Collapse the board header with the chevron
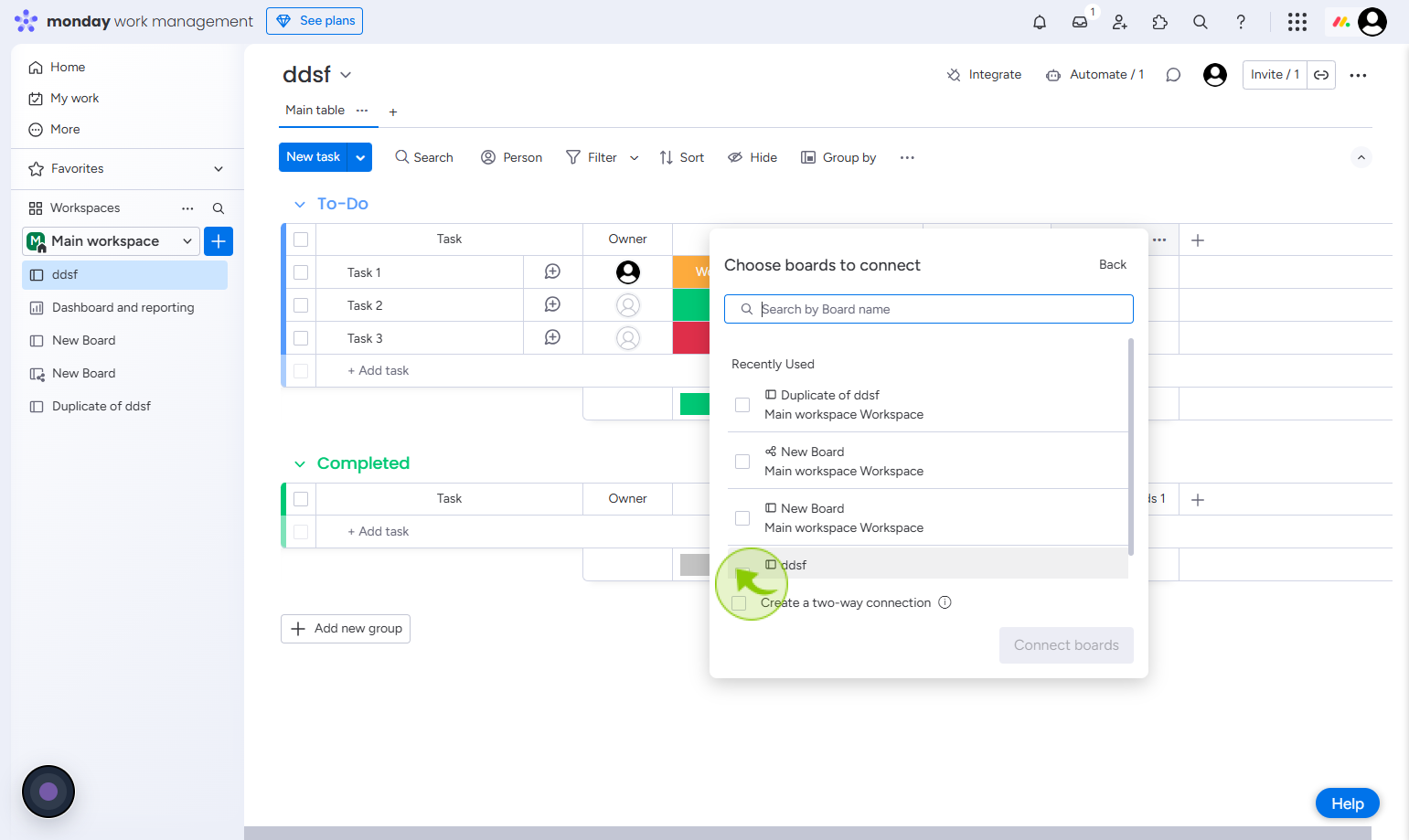 [1361, 157]
